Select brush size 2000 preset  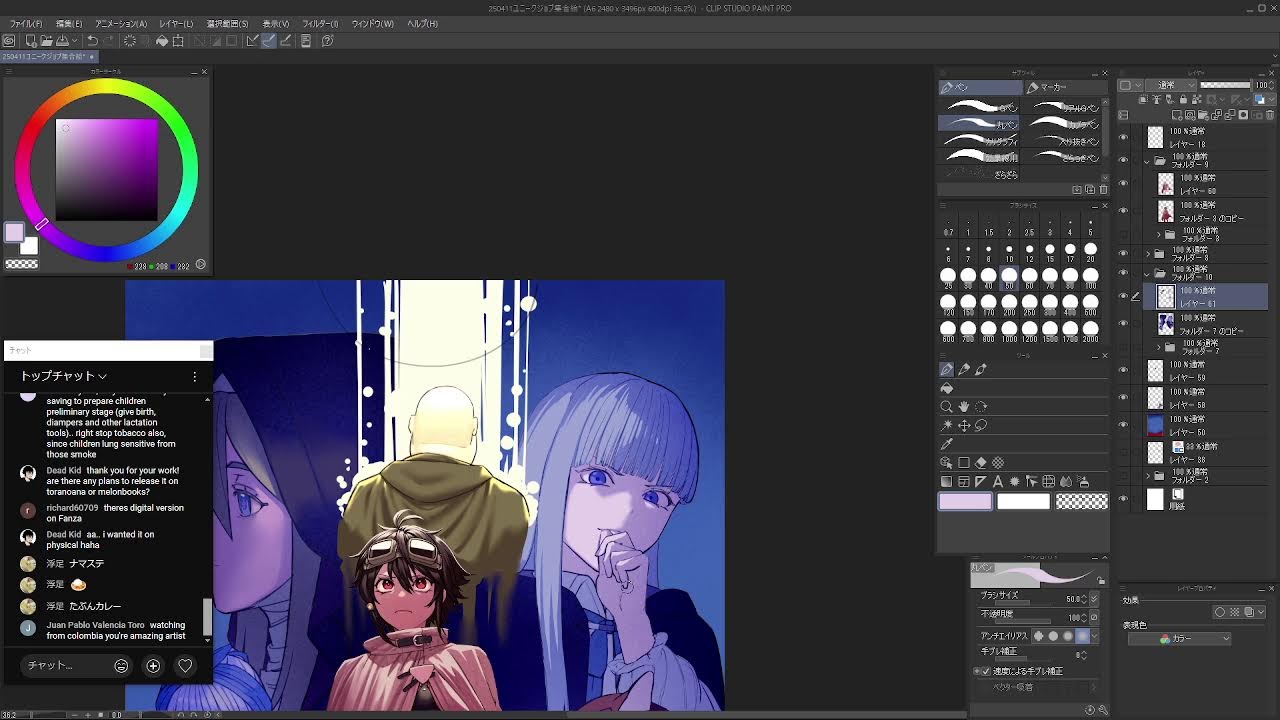pos(1090,331)
